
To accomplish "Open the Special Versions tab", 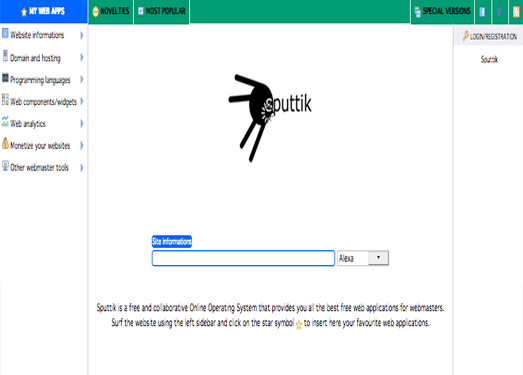I will click(443, 12).
